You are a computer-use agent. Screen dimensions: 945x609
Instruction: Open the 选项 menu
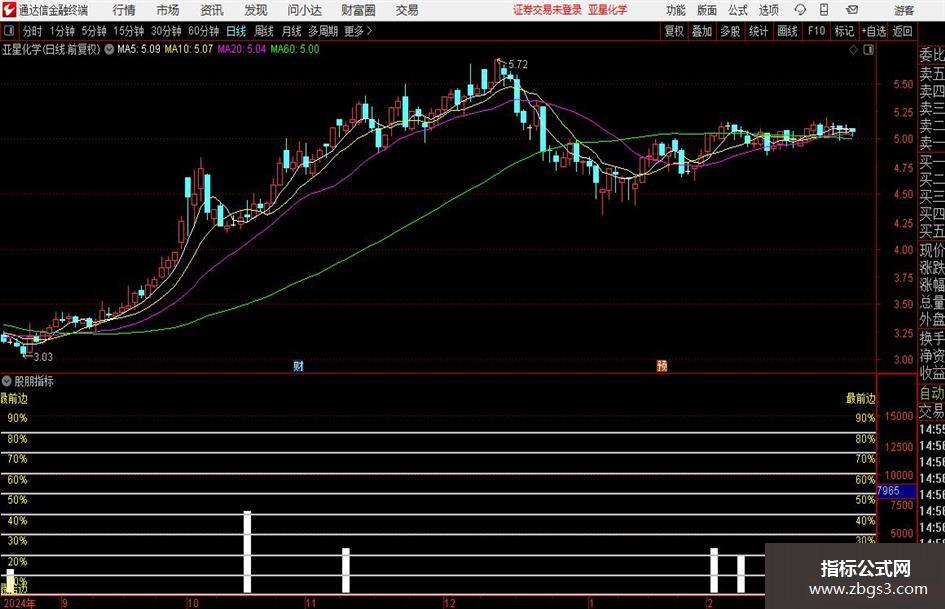click(768, 10)
